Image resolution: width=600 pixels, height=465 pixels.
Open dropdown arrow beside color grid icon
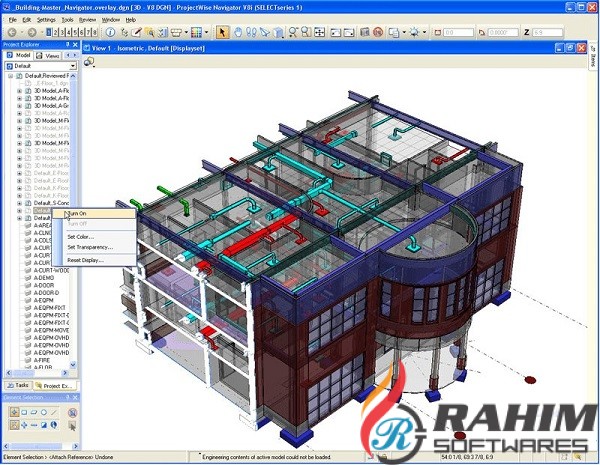click(207, 33)
